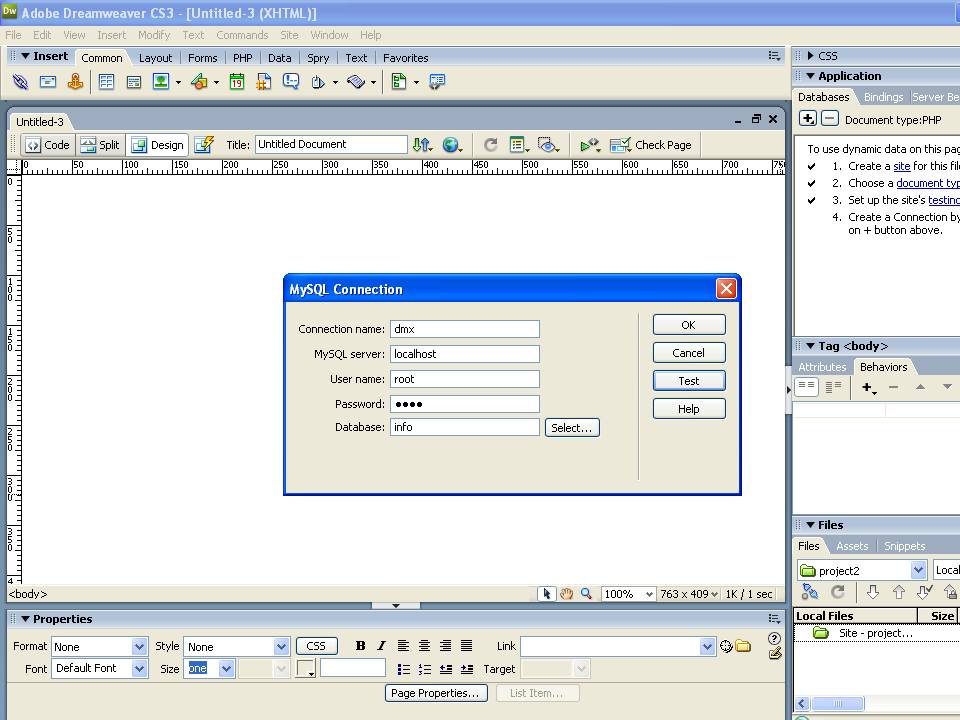Open File Management icon in document toolbar
The image size is (960, 720).
point(422,145)
